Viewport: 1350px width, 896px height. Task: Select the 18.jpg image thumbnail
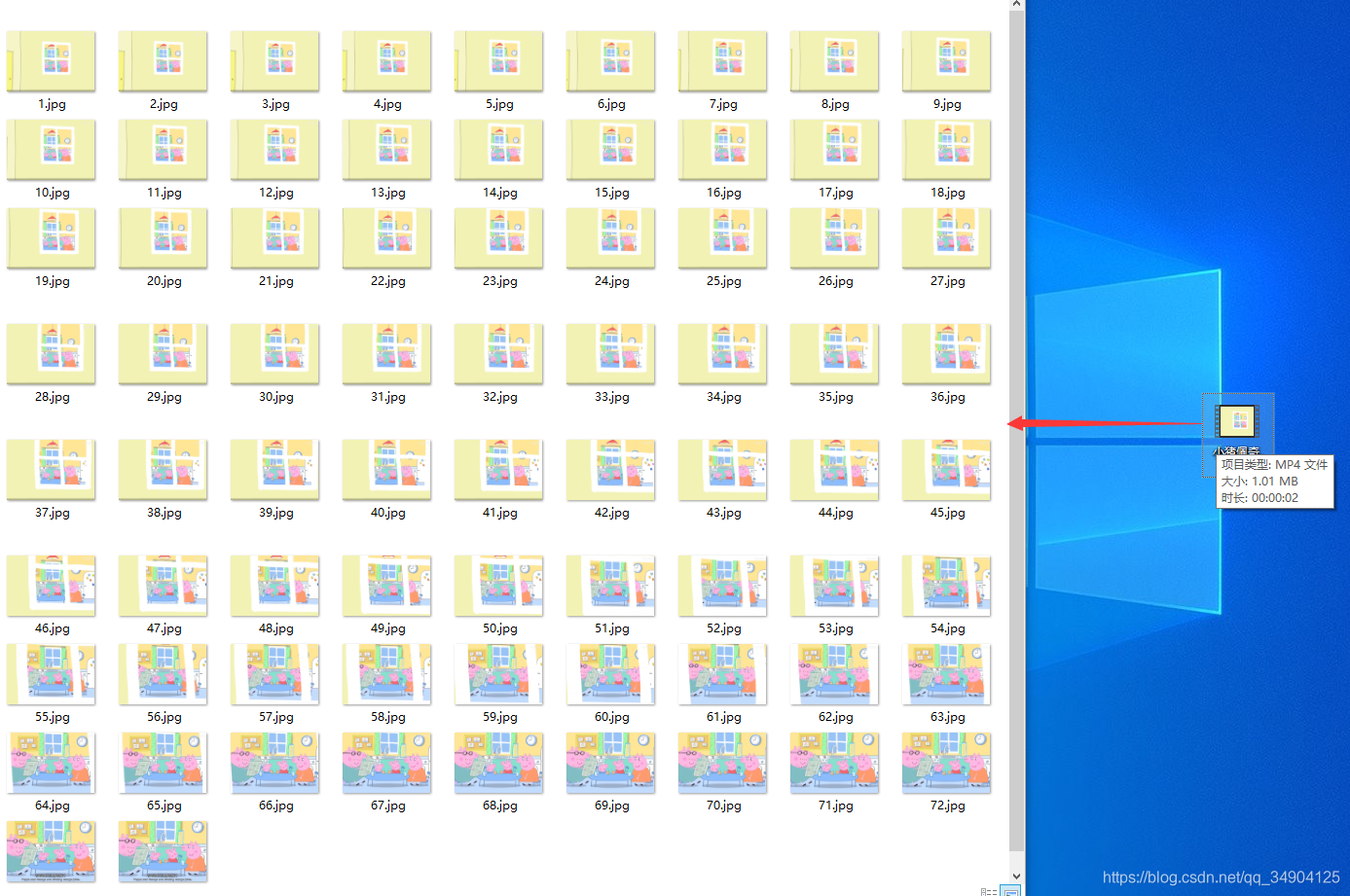point(947,150)
